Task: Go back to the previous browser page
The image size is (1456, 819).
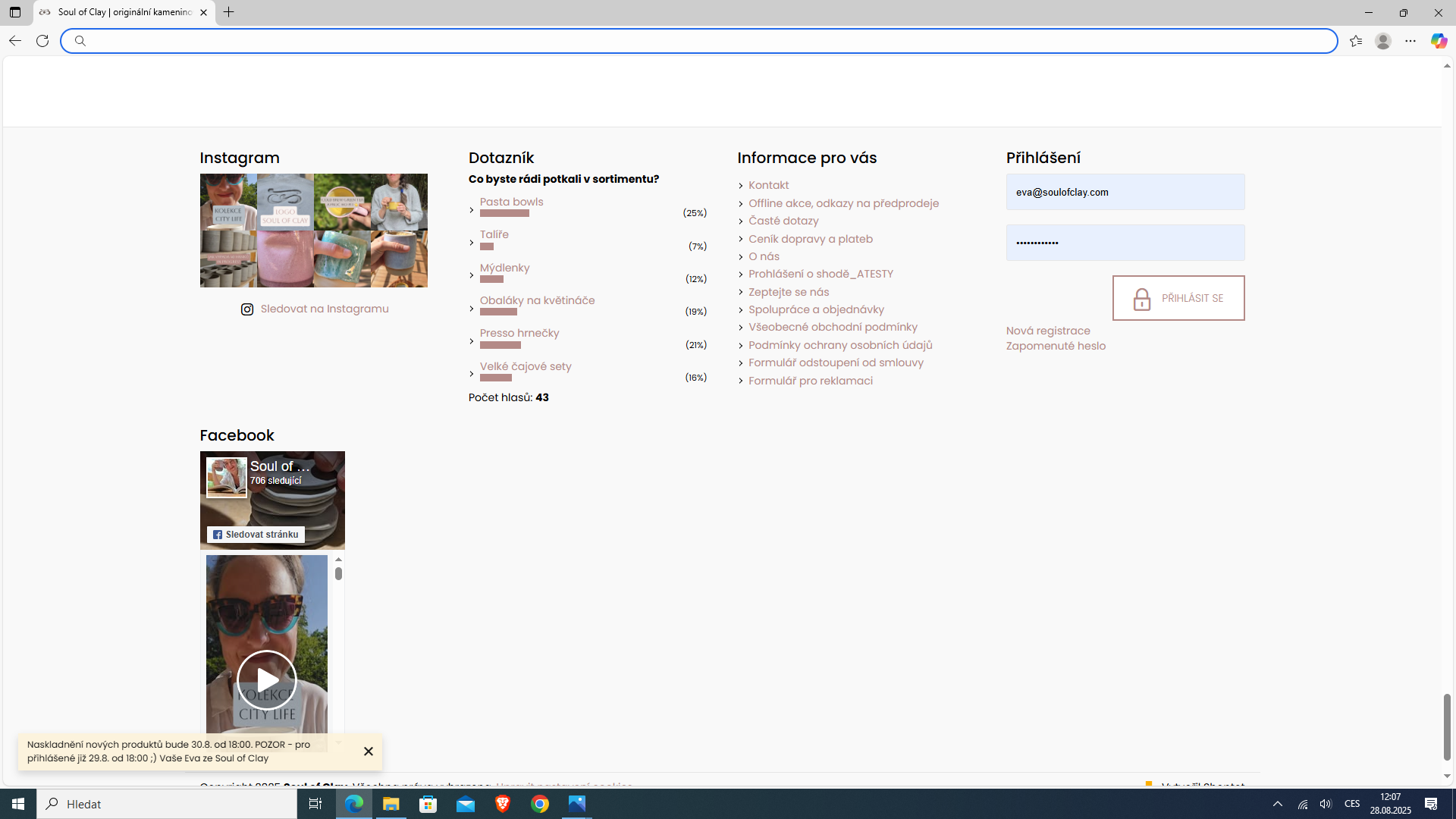Action: pos(14,41)
